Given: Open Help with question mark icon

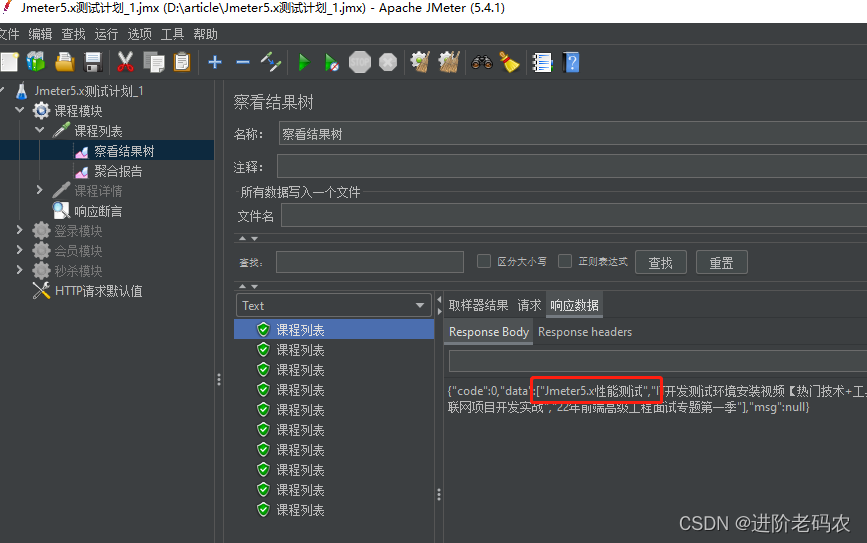Looking at the screenshot, I should point(571,62).
